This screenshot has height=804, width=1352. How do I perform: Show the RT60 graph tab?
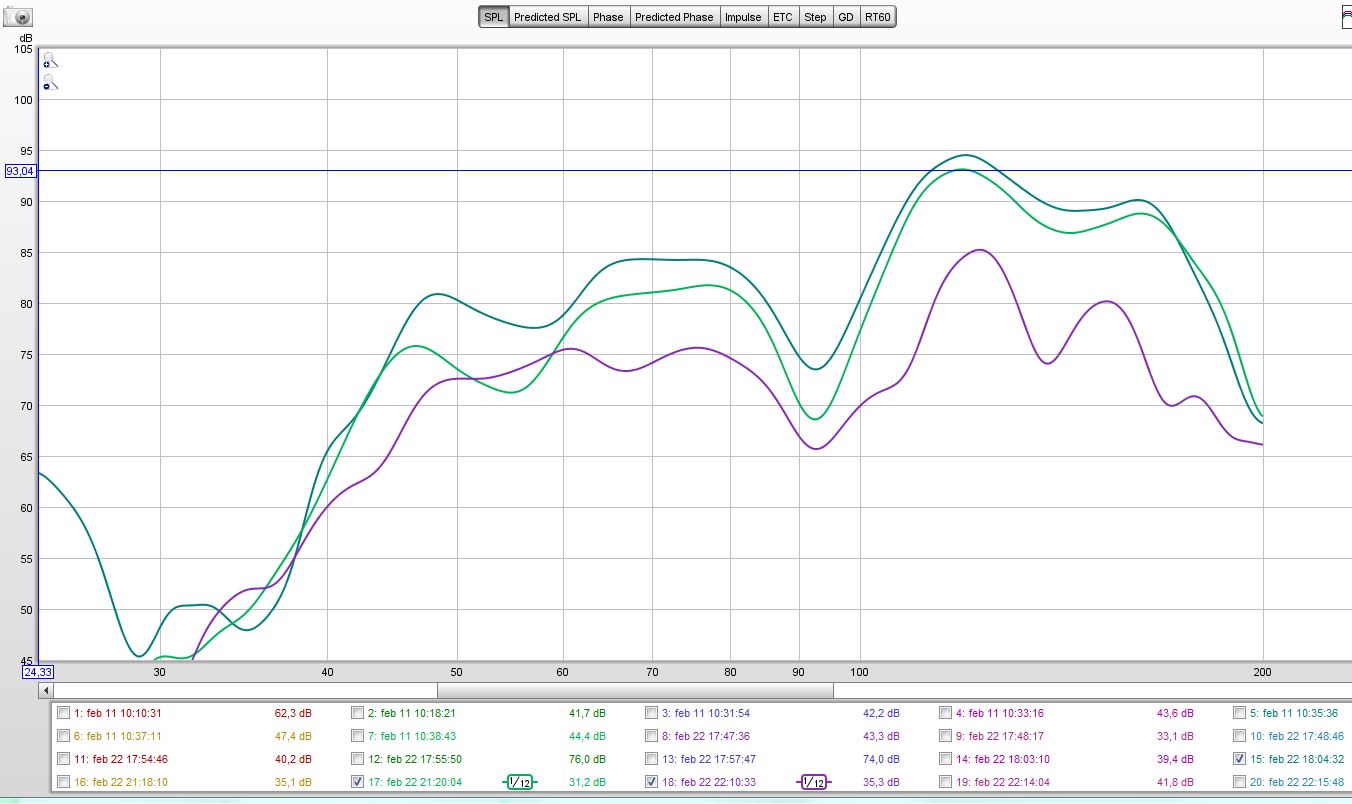(x=877, y=17)
